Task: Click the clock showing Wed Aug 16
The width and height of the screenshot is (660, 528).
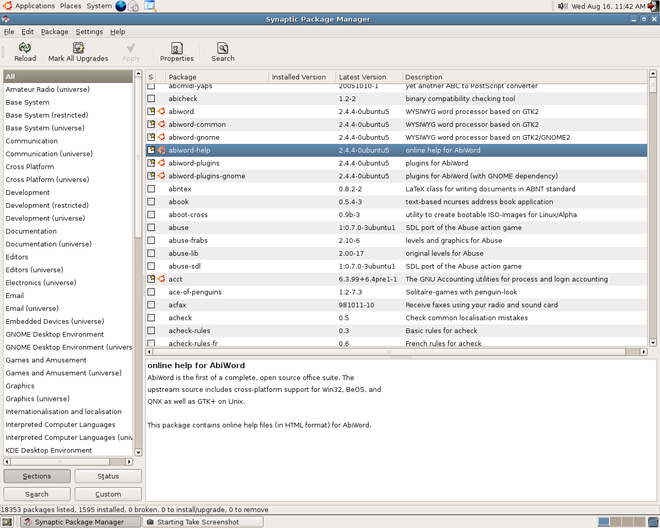Action: click(608, 6)
